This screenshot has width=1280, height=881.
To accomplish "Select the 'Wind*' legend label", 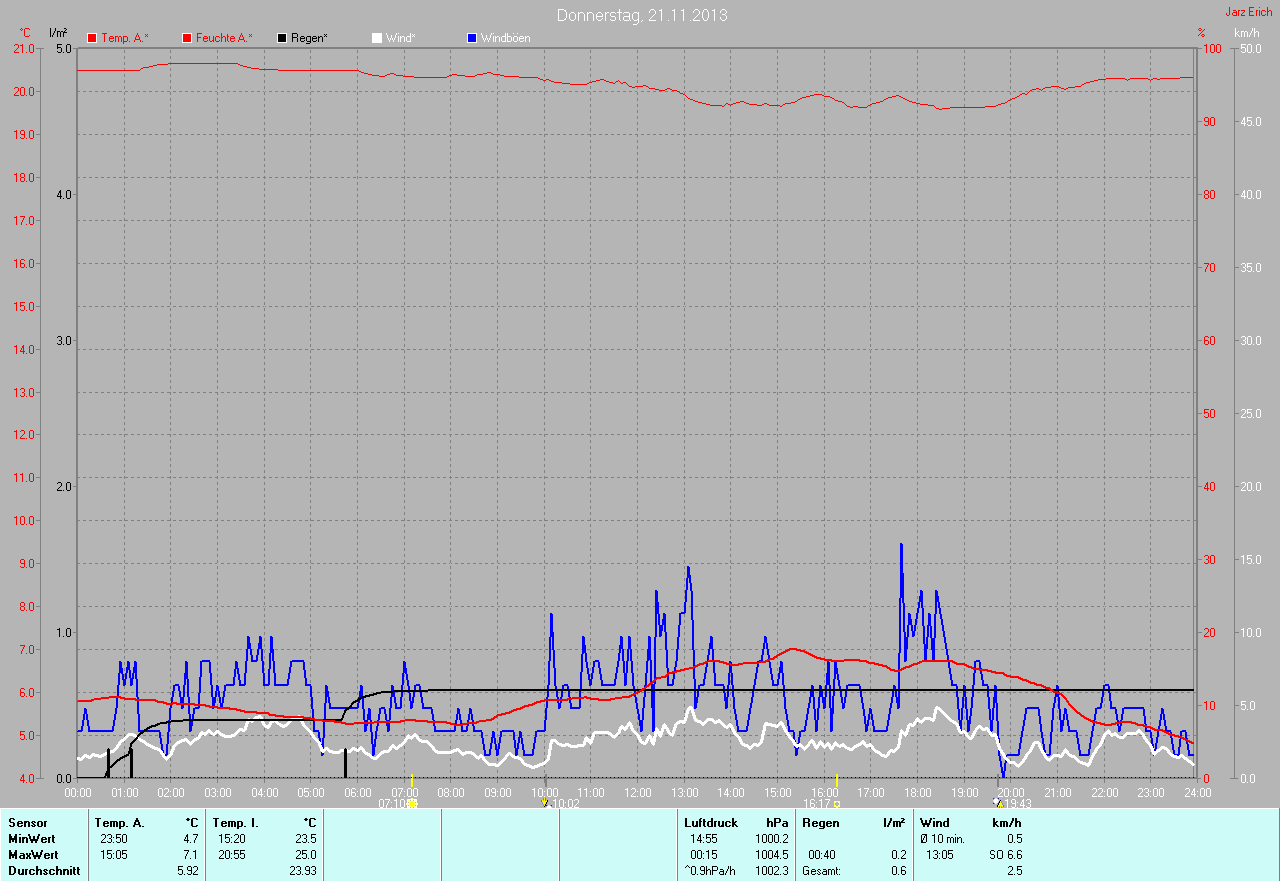I will click(x=400, y=38).
